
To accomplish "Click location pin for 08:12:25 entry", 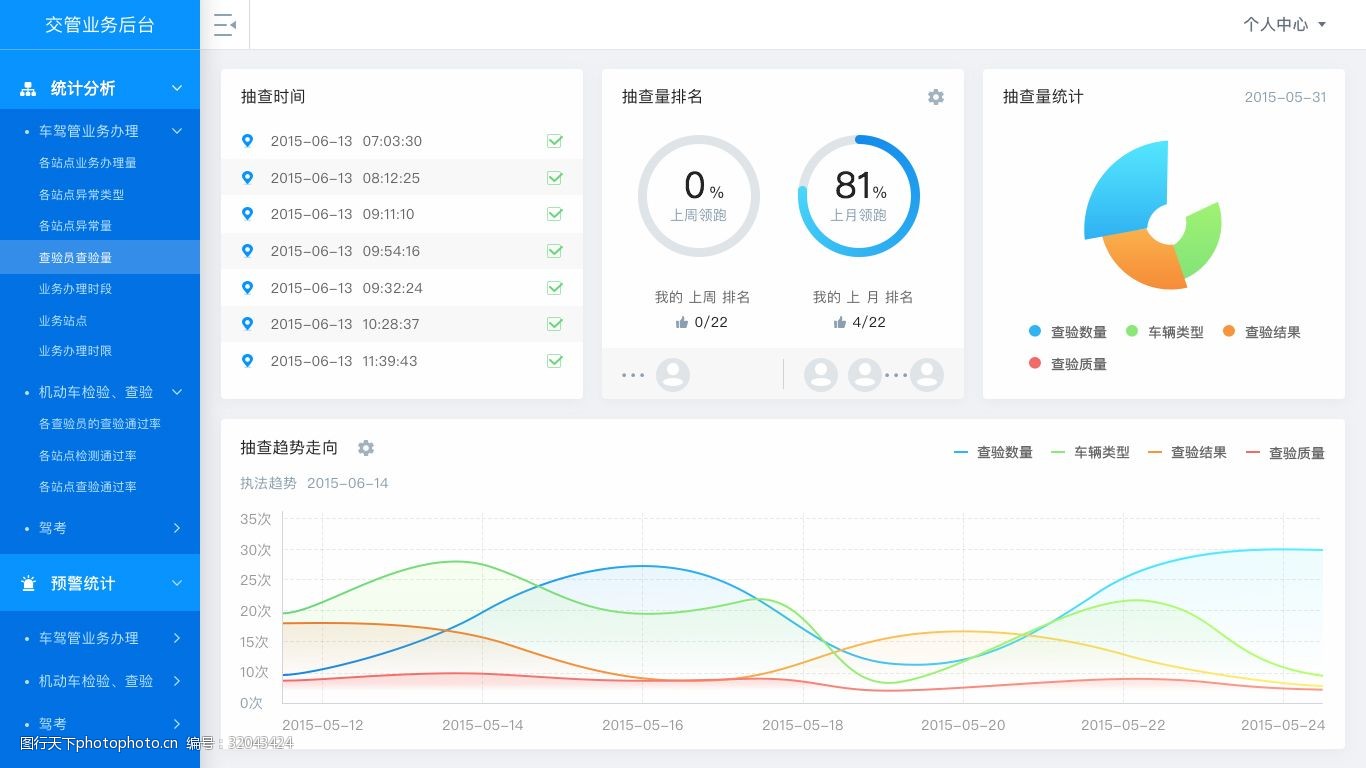I will pos(248,178).
